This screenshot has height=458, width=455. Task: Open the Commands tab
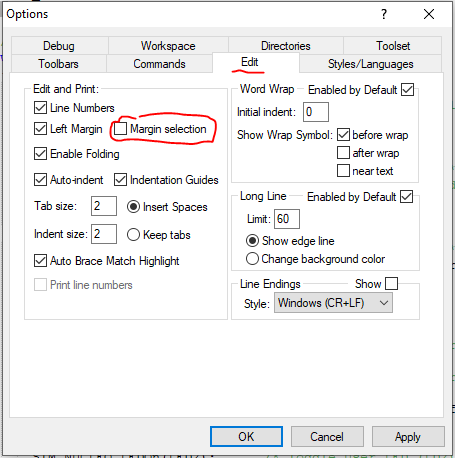[159, 64]
